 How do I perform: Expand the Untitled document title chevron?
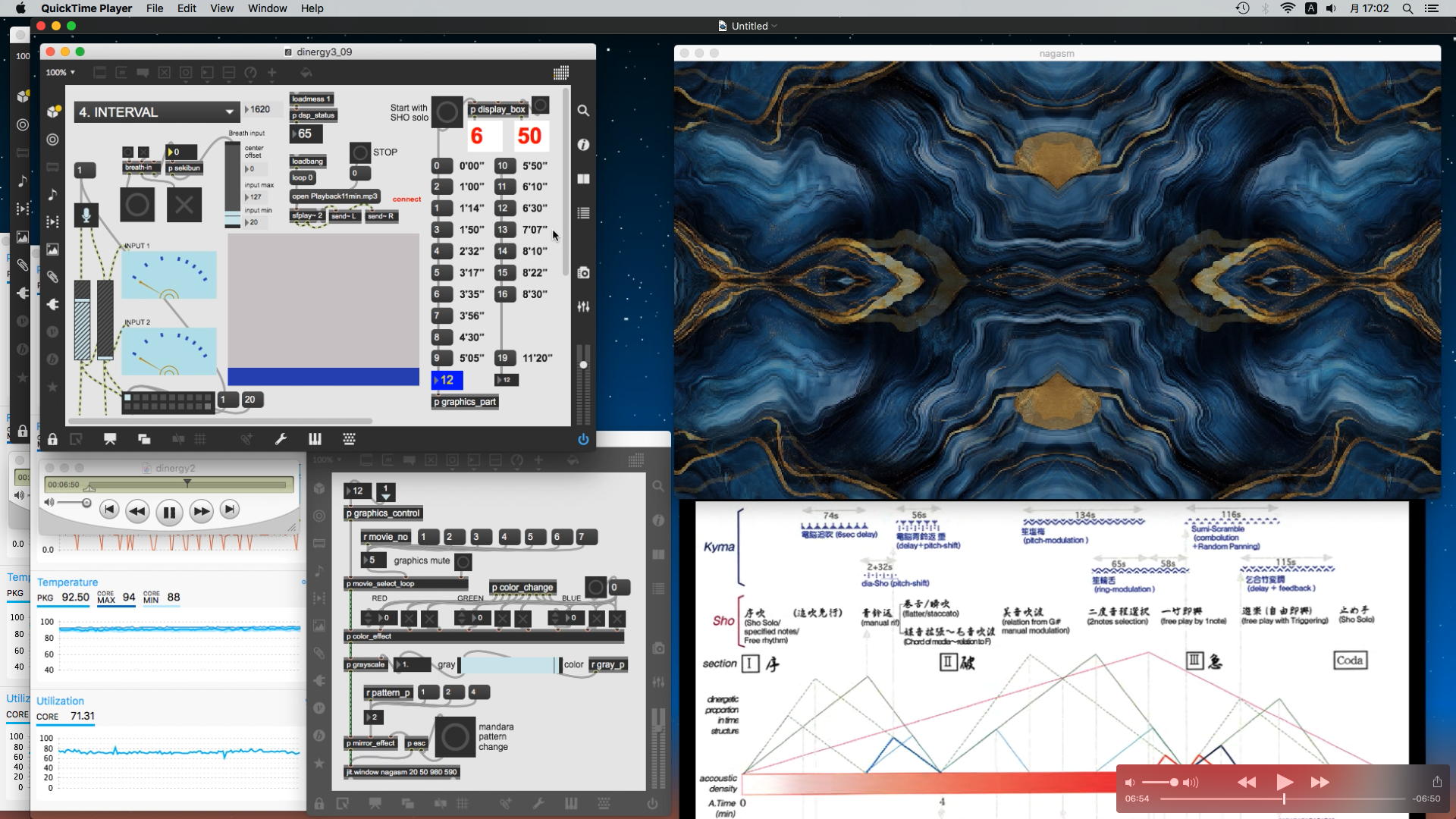click(x=774, y=26)
